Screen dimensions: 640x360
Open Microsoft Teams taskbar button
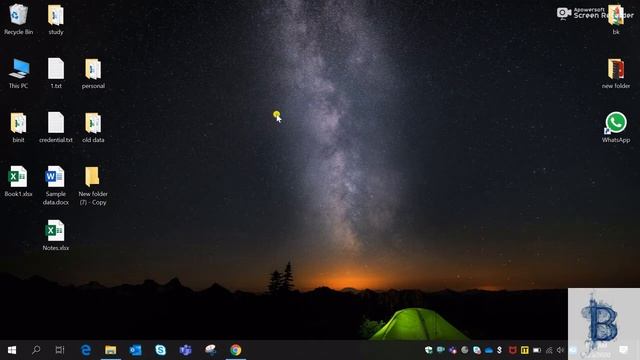[x=185, y=350]
